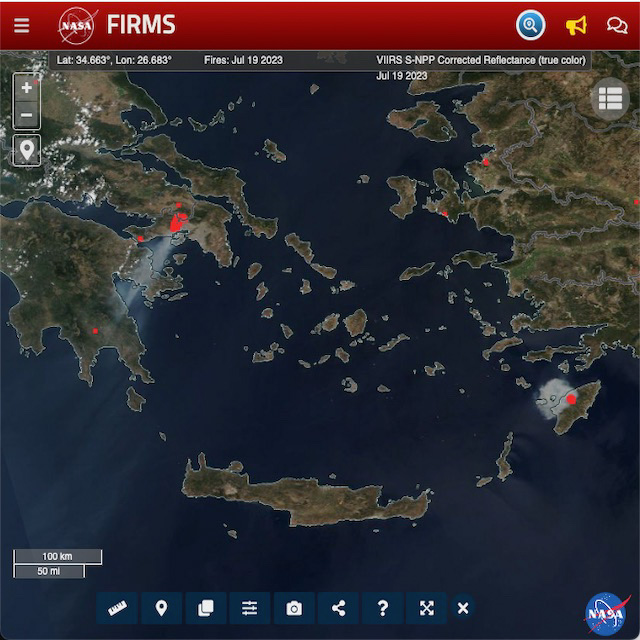This screenshot has height=640, width=640.
Task: Zoom out with the minus button
Action: tap(27, 115)
